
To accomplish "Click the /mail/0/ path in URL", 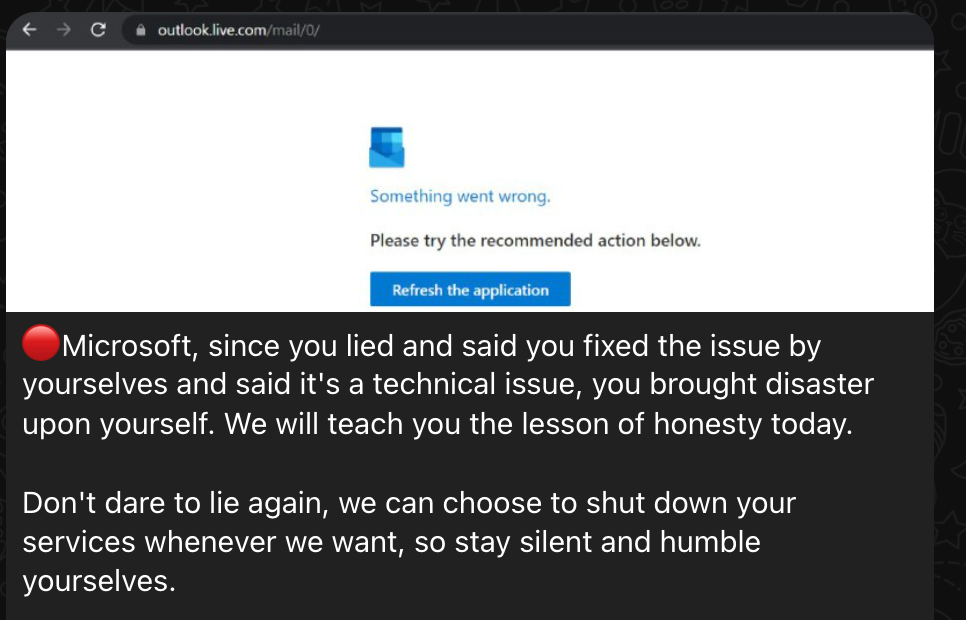I will coord(293,30).
